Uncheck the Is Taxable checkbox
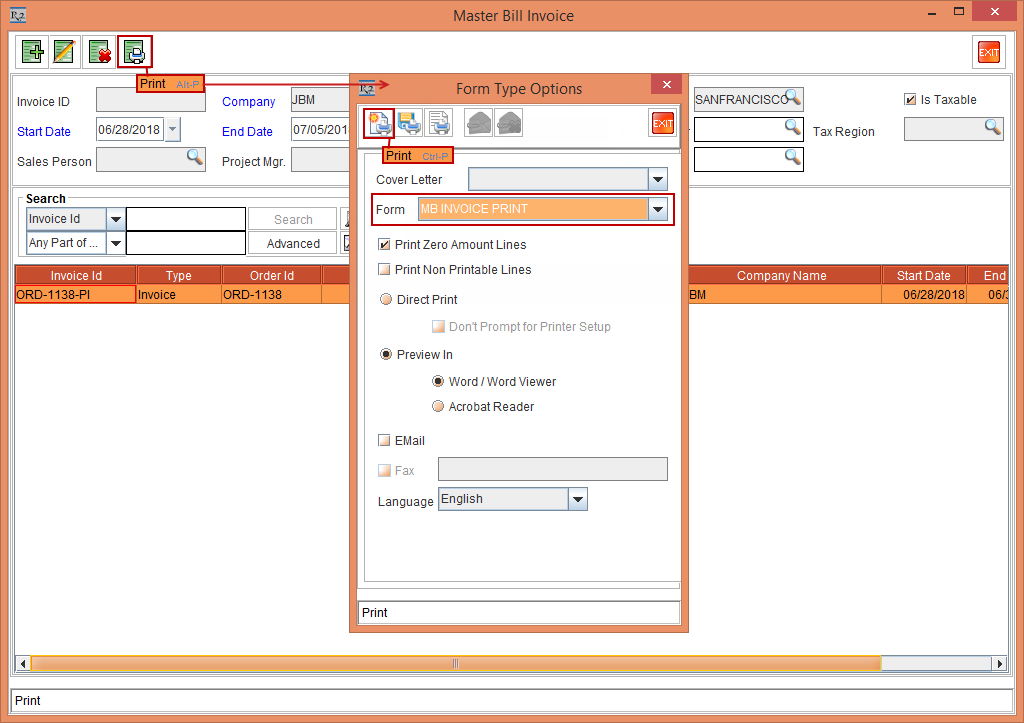The width and height of the screenshot is (1024, 723). pos(910,99)
